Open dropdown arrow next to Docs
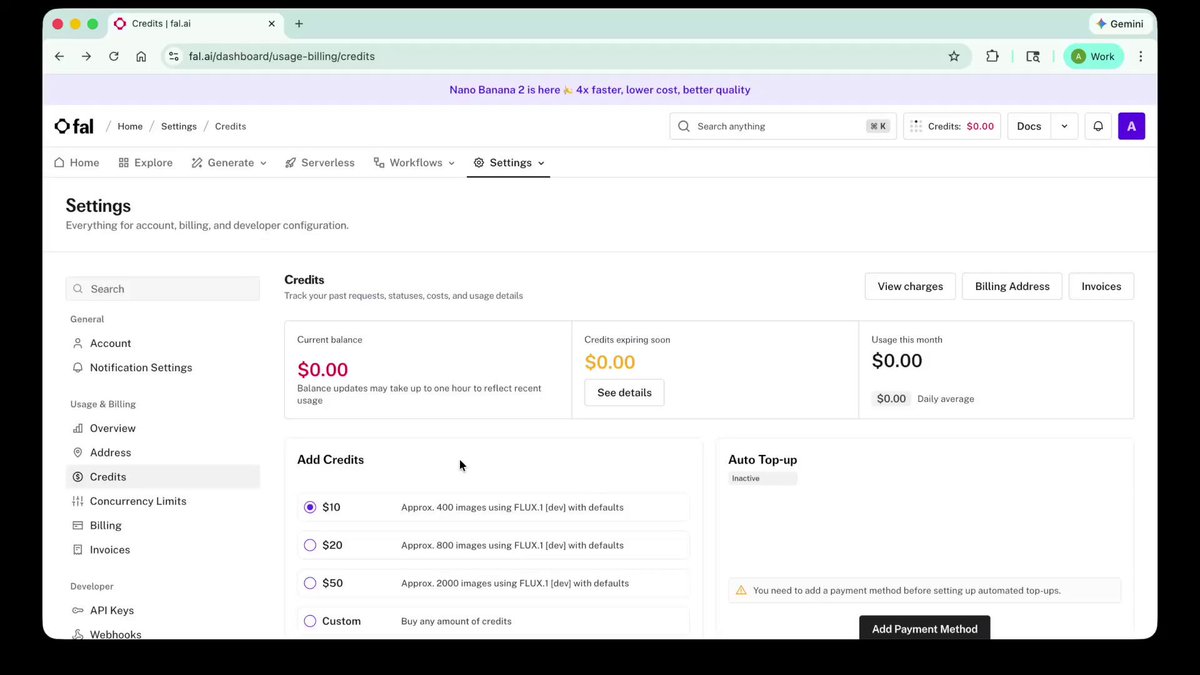This screenshot has width=1200, height=675. click(1064, 126)
